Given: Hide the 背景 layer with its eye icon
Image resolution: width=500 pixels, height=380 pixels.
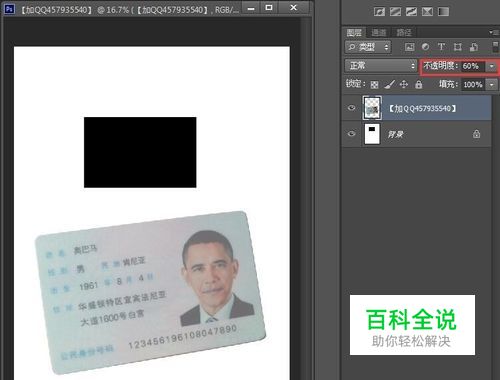Looking at the screenshot, I should pos(351,134).
